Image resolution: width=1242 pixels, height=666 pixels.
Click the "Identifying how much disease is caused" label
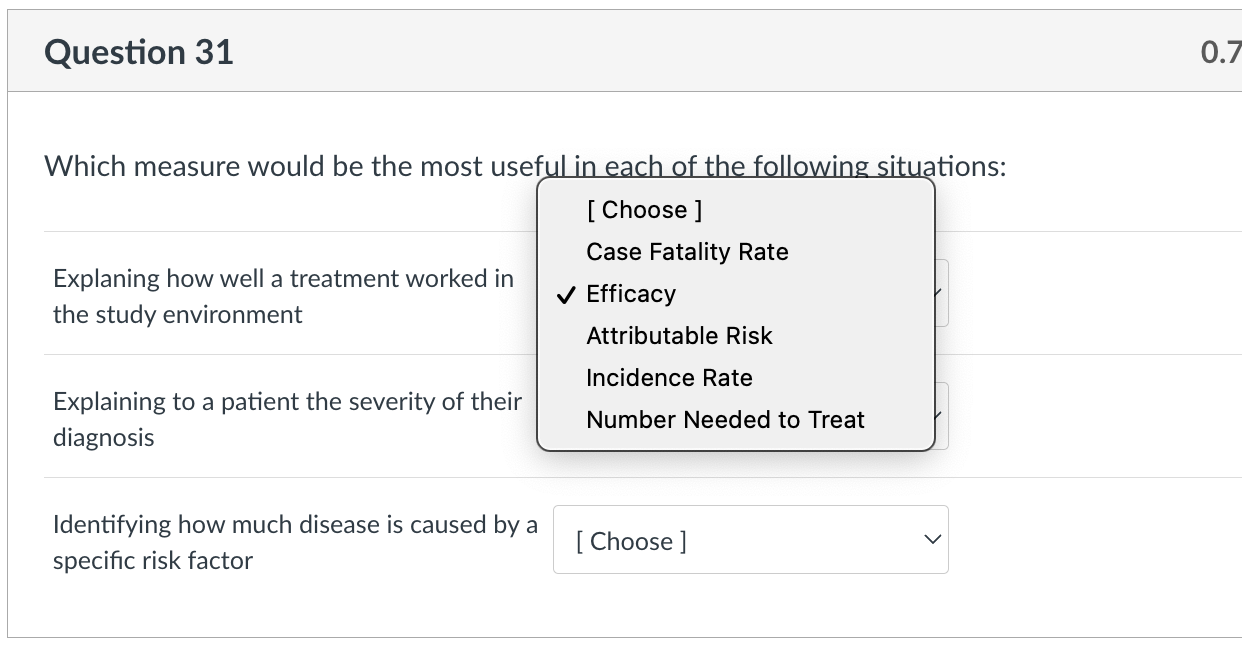[x=295, y=525]
